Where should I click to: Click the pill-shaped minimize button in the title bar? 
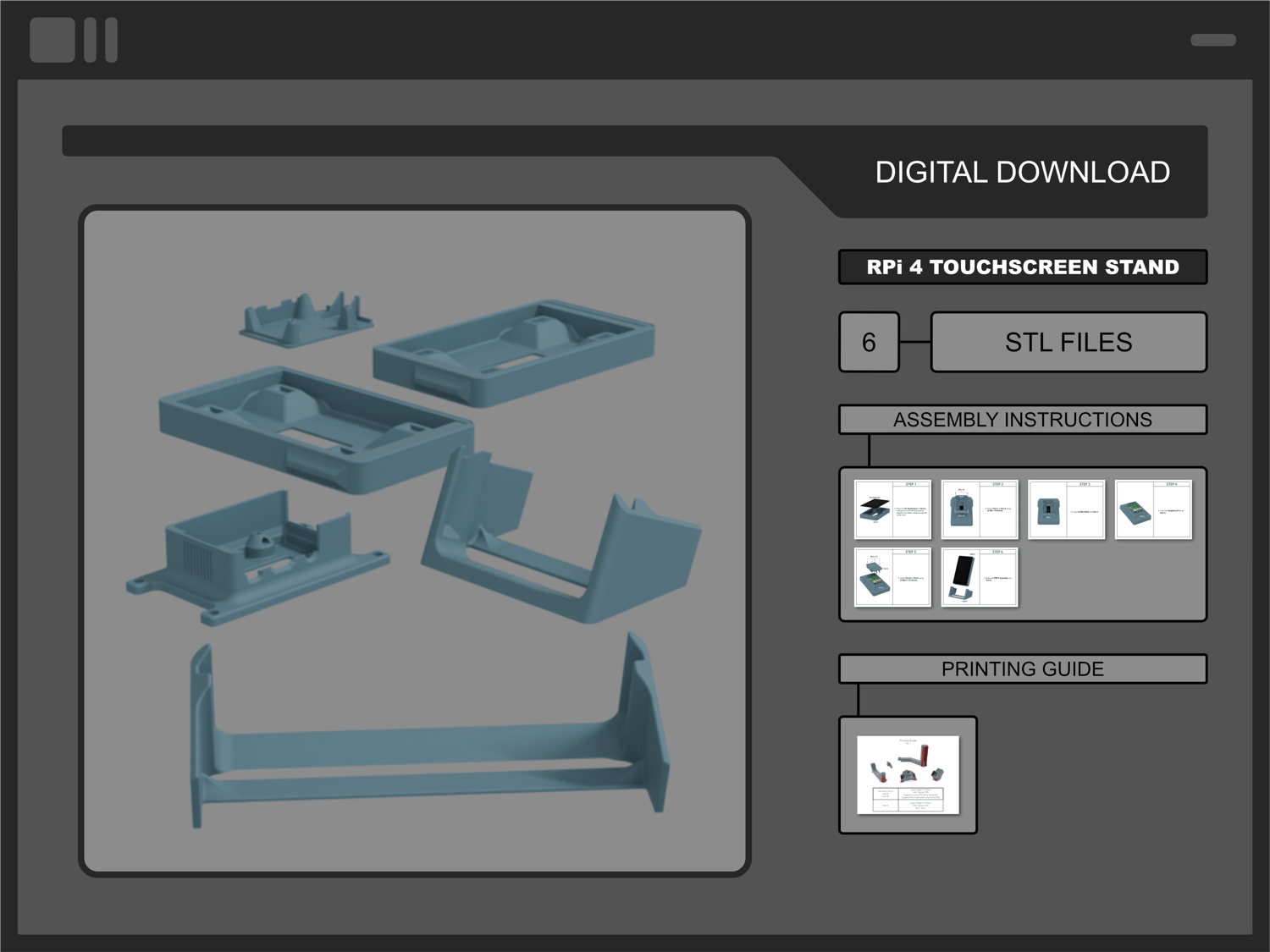(x=1213, y=40)
